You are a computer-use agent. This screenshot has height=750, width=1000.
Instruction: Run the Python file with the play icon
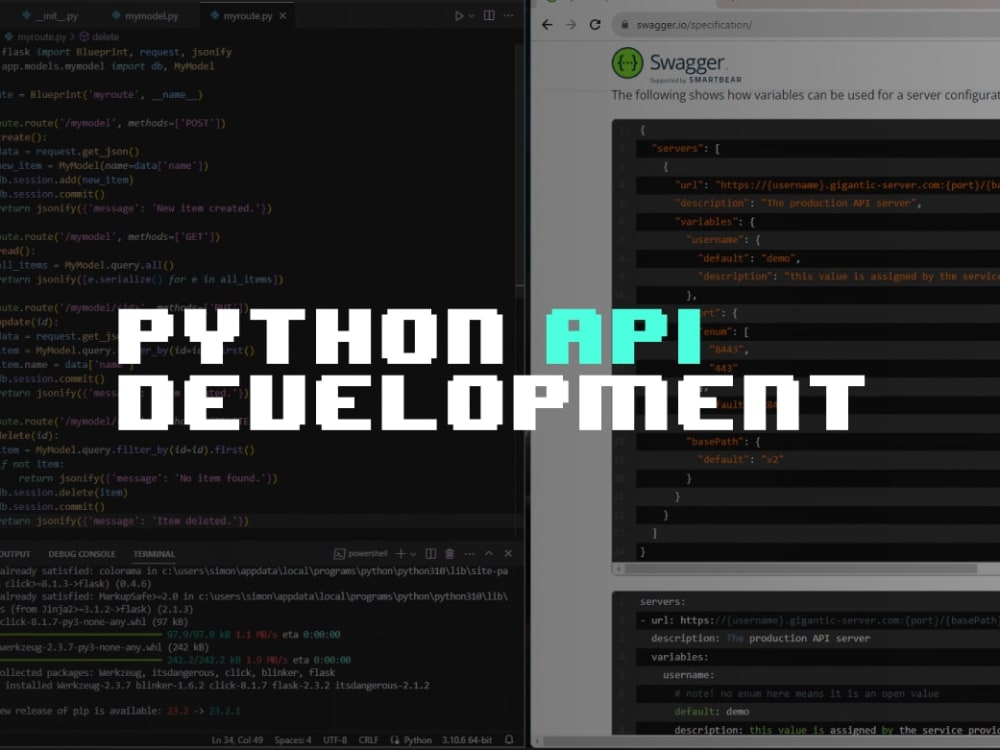coord(459,15)
